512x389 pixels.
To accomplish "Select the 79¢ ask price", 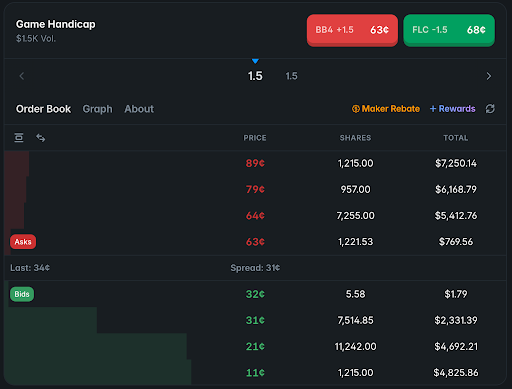I will point(255,189).
